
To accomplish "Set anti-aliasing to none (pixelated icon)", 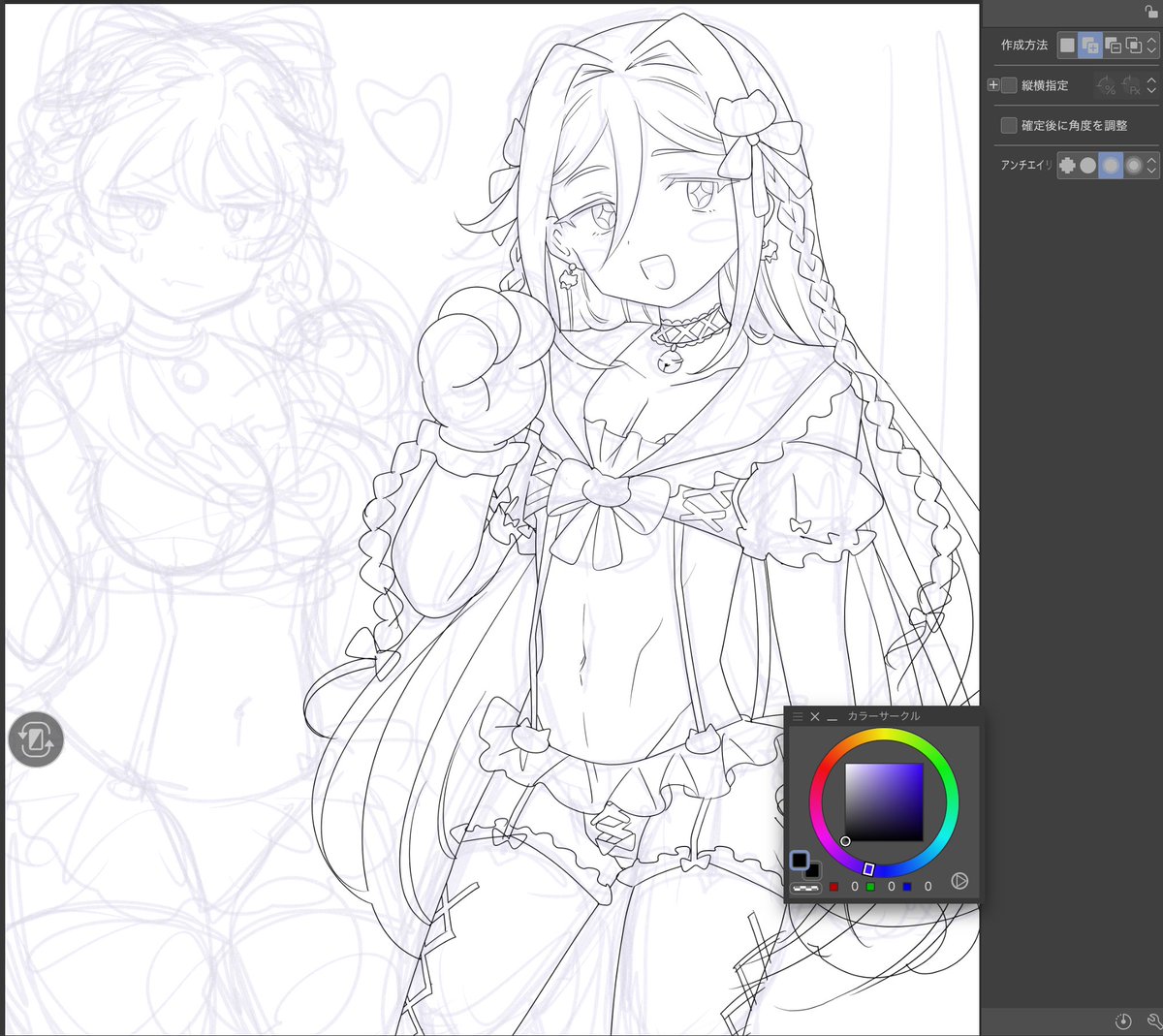I will pyautogui.click(x=1067, y=166).
